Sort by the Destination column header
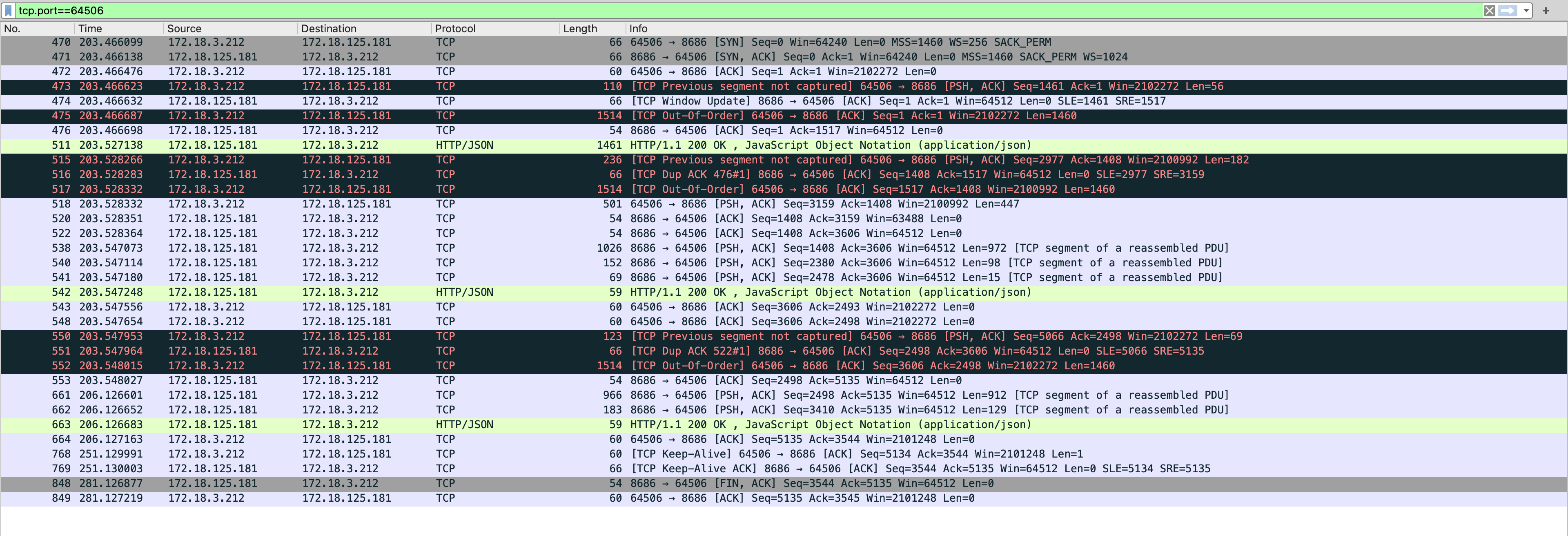 pos(364,29)
